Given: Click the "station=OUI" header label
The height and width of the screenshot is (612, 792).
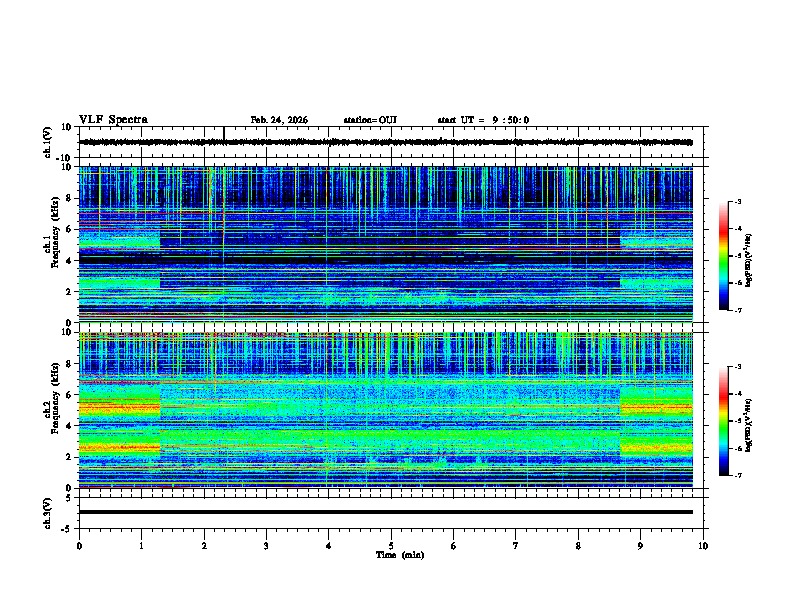Looking at the screenshot, I should click(x=370, y=120).
